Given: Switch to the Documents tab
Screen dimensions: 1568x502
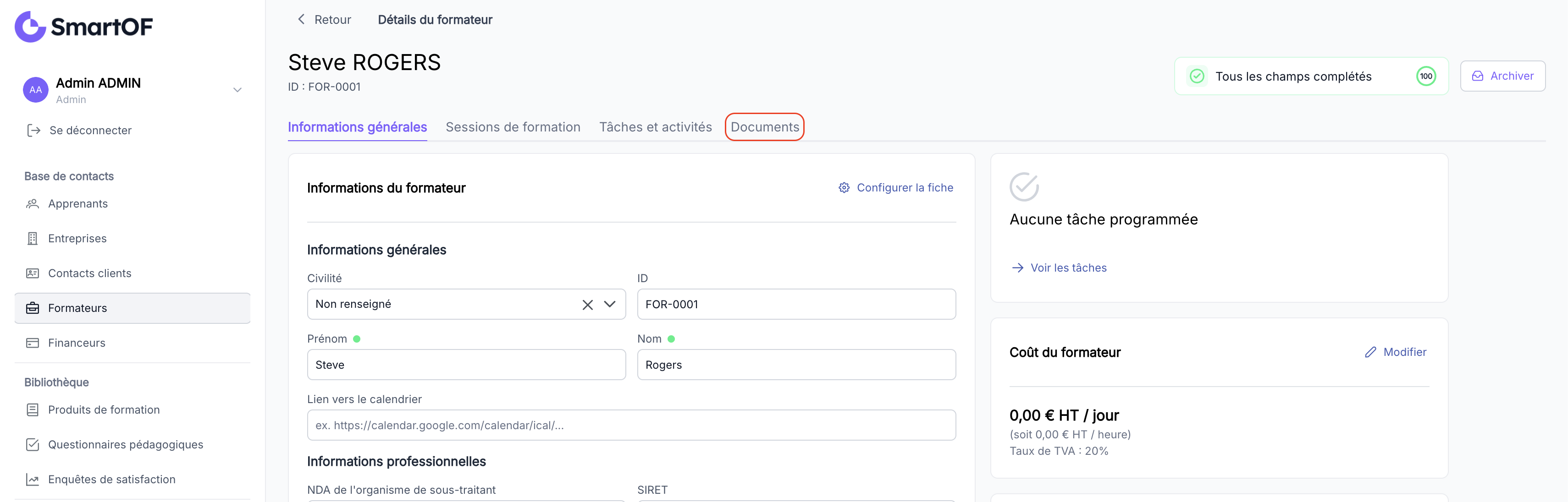Looking at the screenshot, I should (765, 127).
